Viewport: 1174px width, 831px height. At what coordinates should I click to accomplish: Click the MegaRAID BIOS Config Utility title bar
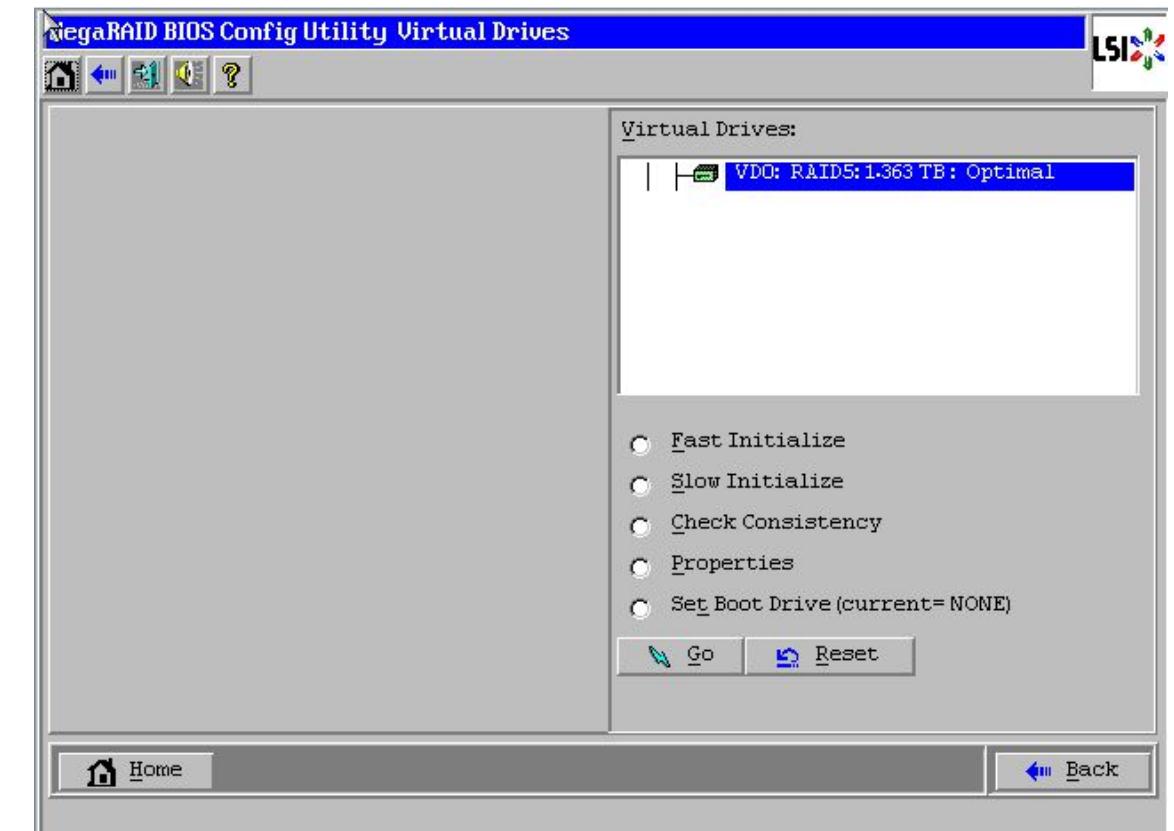(x=565, y=32)
